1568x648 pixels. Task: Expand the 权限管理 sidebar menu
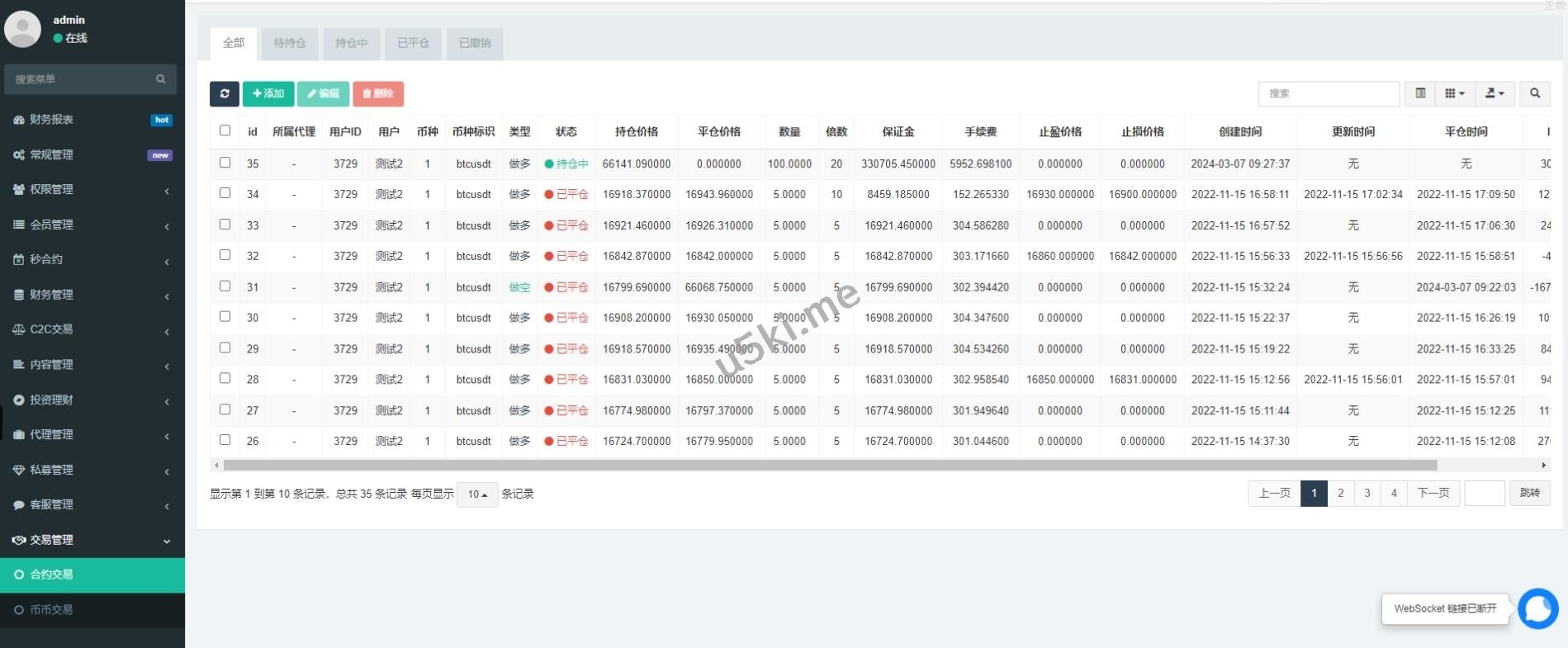tap(52, 190)
